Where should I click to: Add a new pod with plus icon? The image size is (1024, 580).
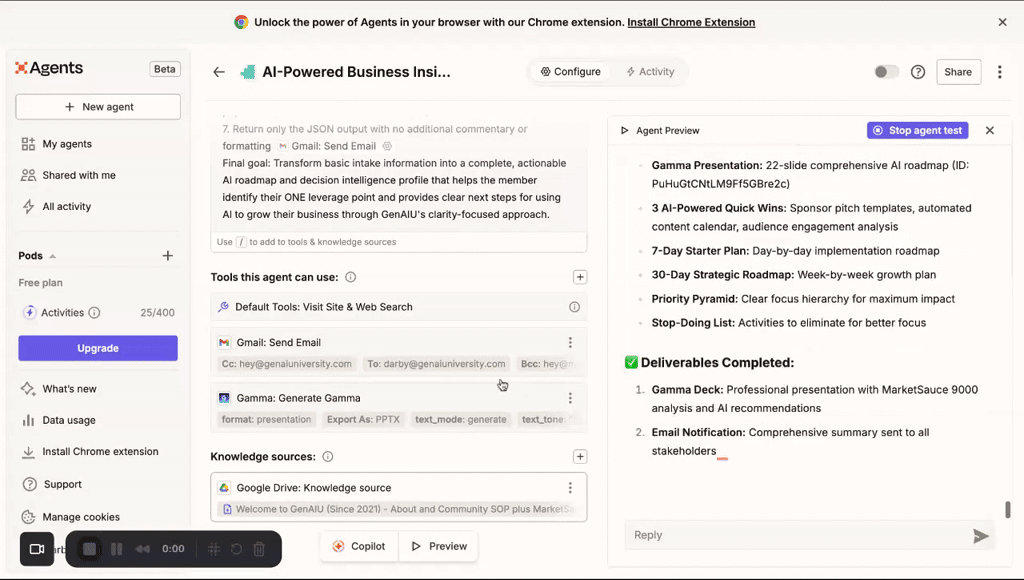(168, 255)
